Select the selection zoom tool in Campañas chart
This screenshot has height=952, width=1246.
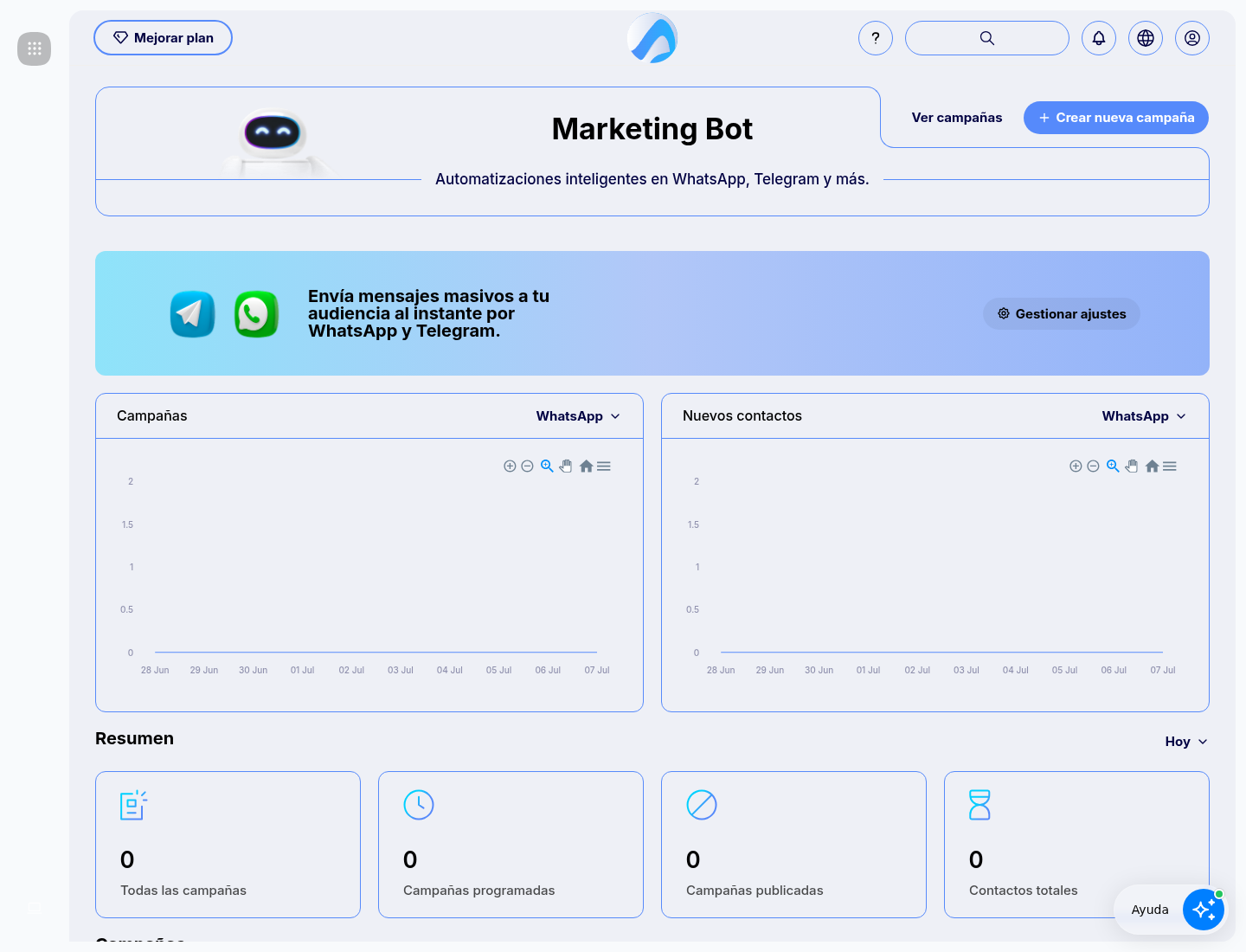point(547,466)
